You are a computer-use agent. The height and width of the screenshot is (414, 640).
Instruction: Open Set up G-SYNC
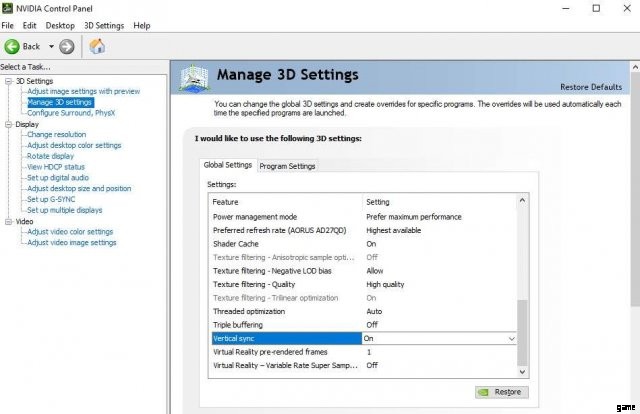[51, 199]
